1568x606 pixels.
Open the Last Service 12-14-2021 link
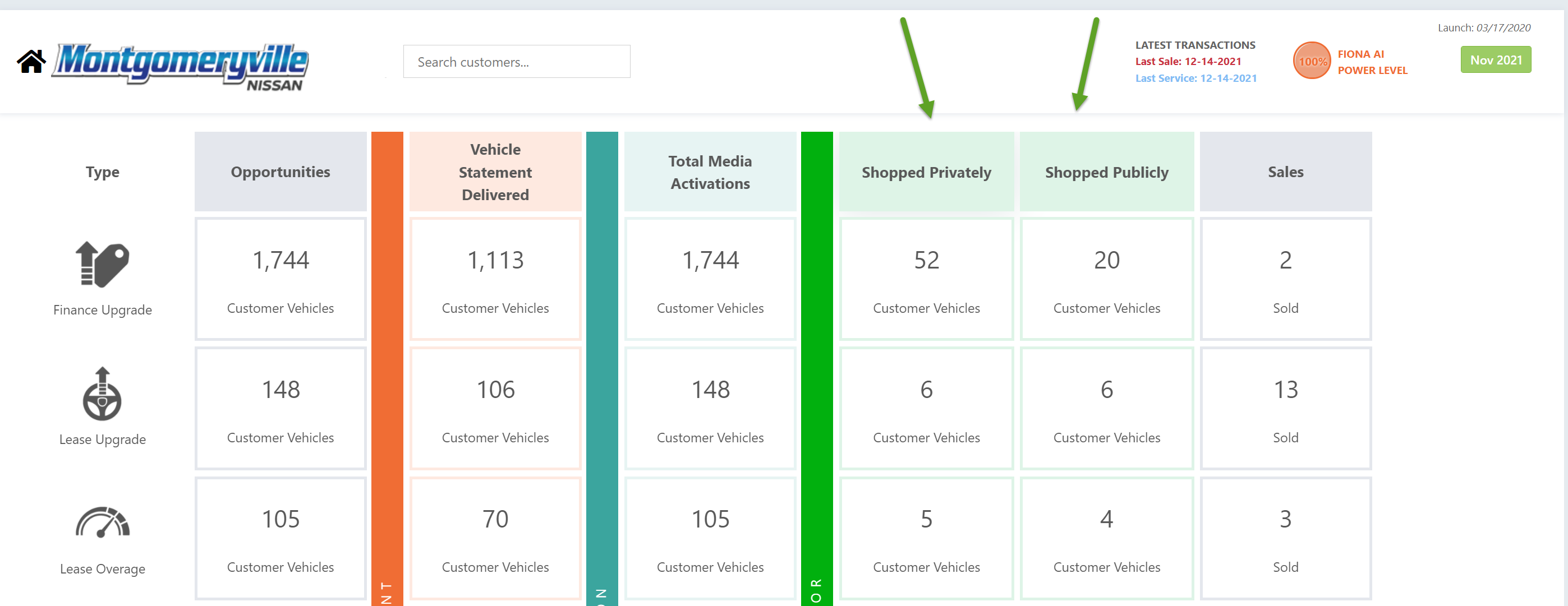pyautogui.click(x=1195, y=78)
